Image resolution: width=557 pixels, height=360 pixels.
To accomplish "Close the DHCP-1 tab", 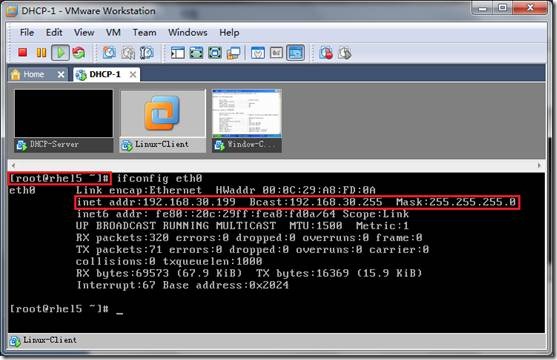I will coord(133,75).
